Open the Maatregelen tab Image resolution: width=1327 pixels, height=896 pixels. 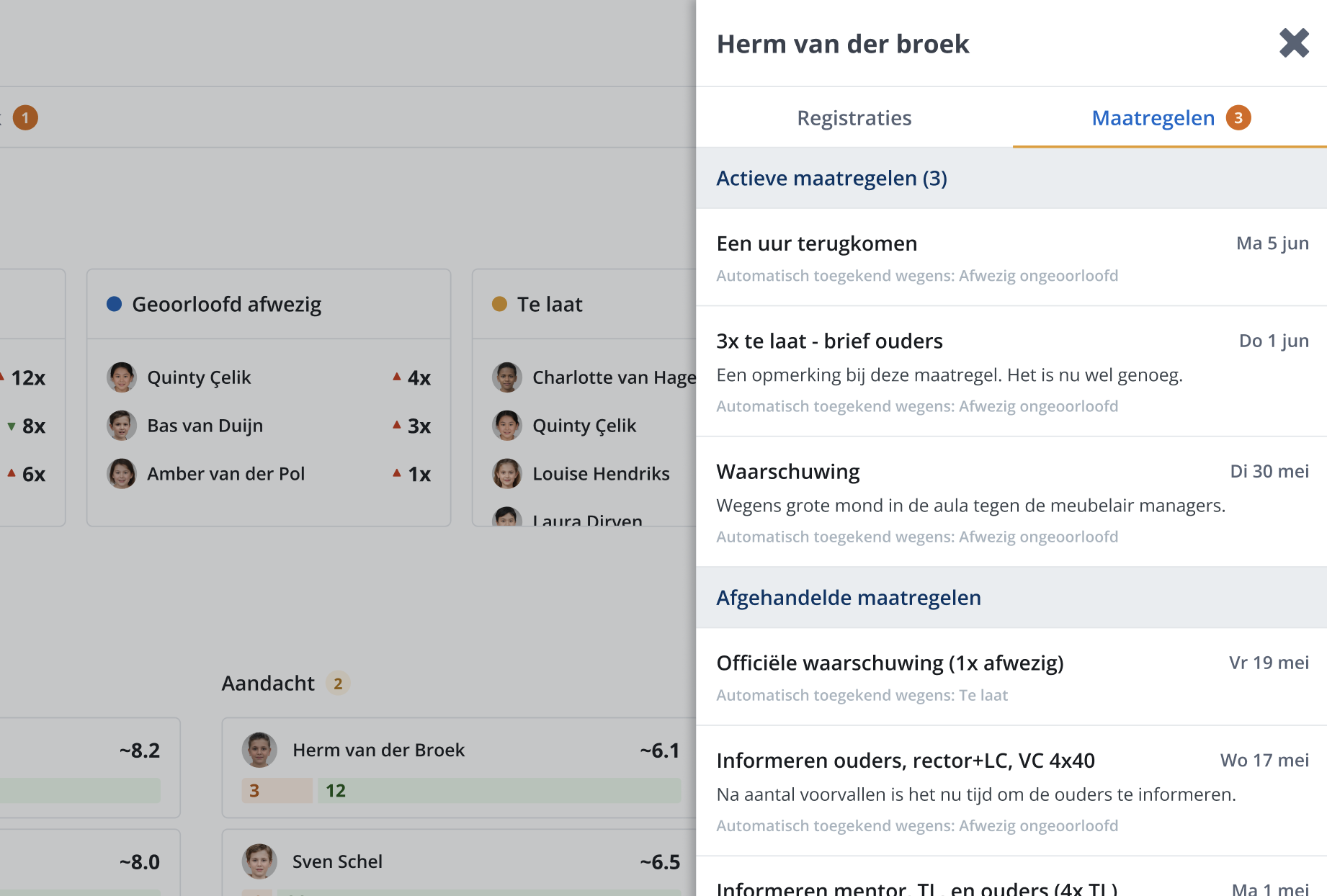[1169, 117]
